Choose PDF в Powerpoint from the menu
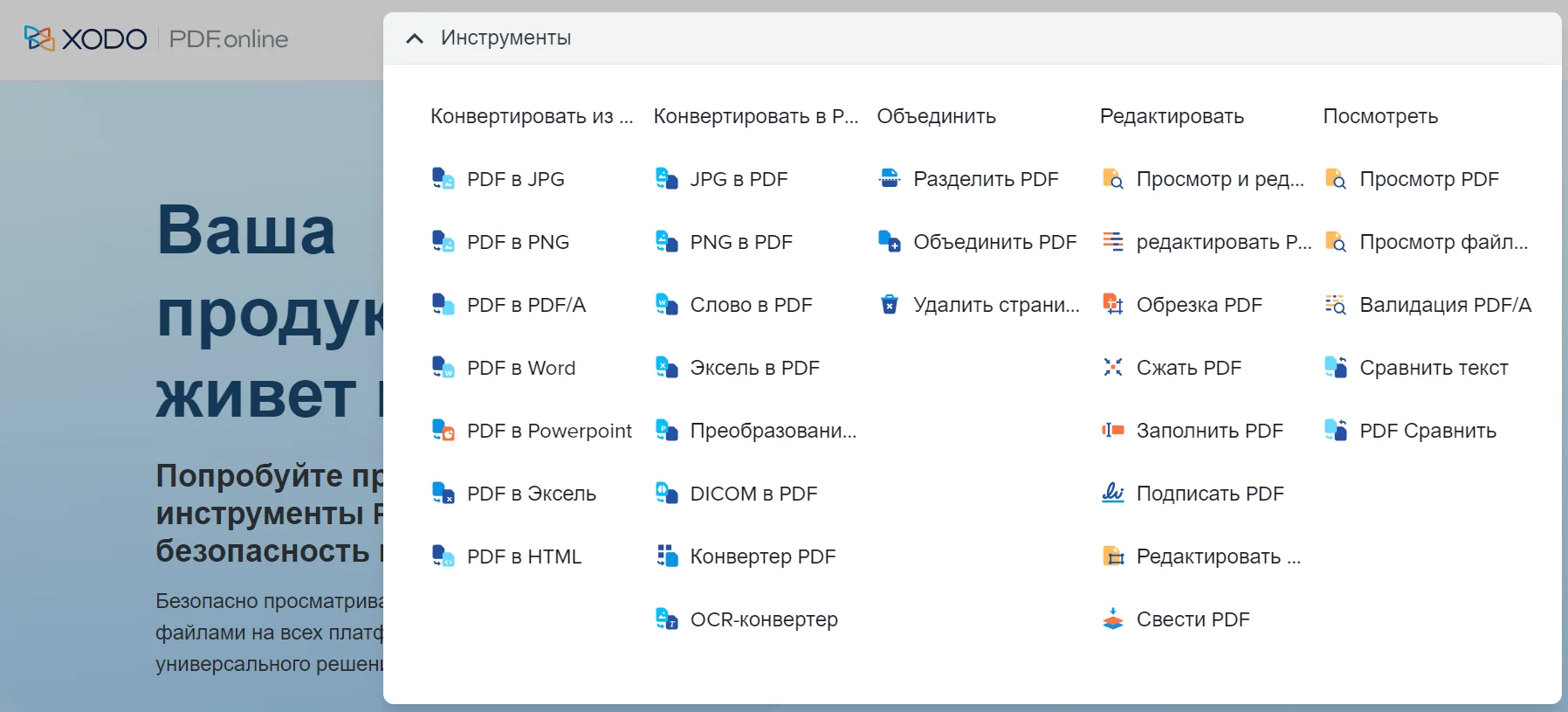 (x=548, y=431)
